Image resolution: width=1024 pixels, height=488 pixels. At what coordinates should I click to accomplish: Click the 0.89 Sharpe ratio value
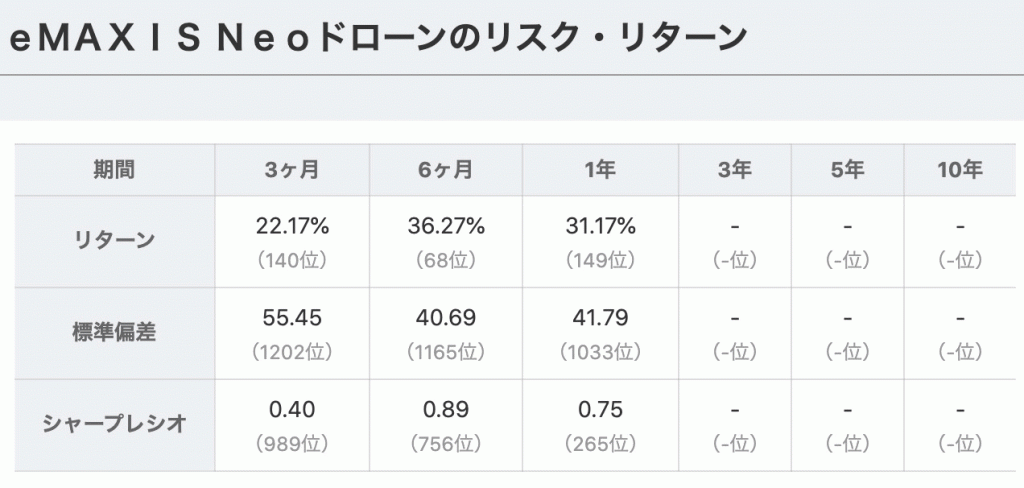[446, 410]
